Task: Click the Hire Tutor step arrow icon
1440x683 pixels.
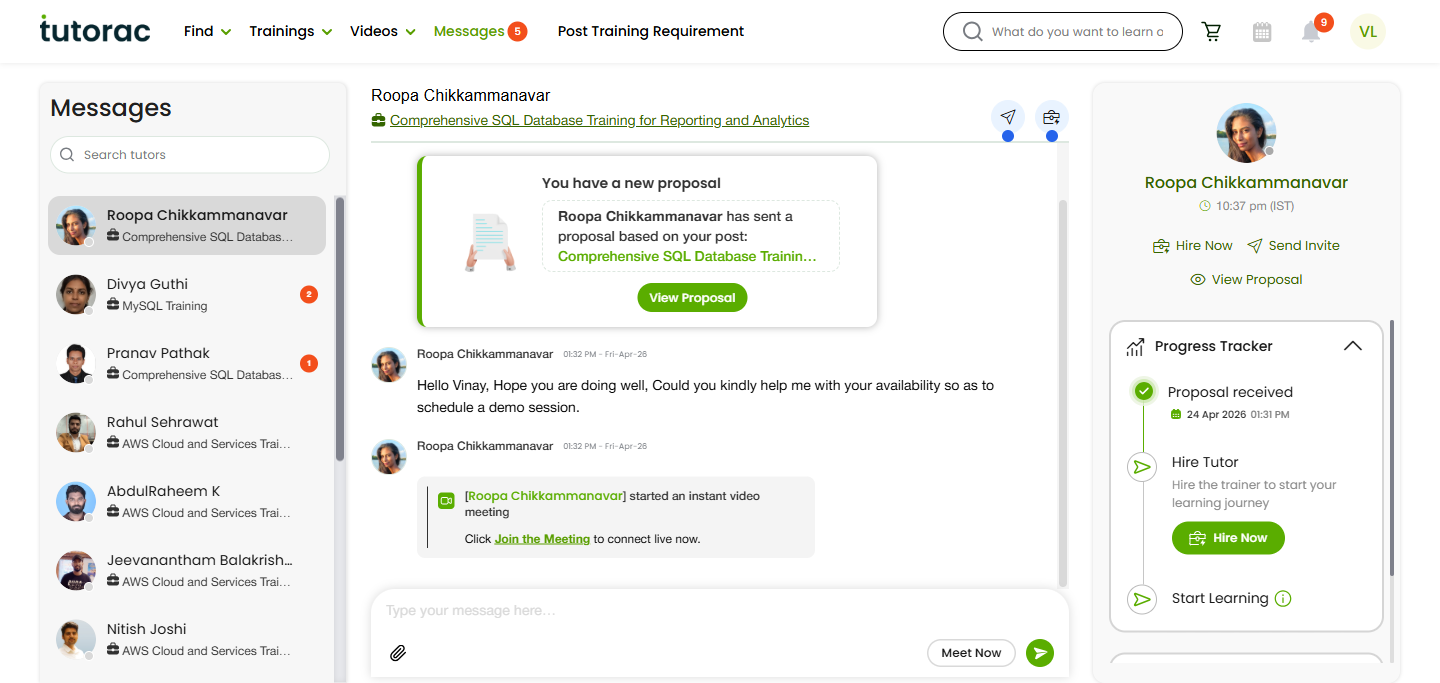Action: click(1142, 467)
